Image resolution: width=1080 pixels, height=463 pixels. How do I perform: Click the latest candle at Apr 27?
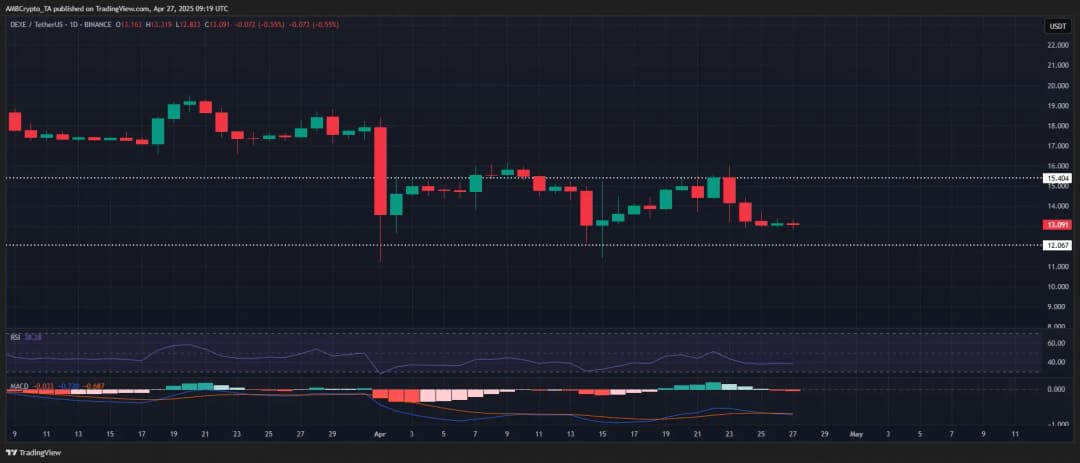point(793,224)
